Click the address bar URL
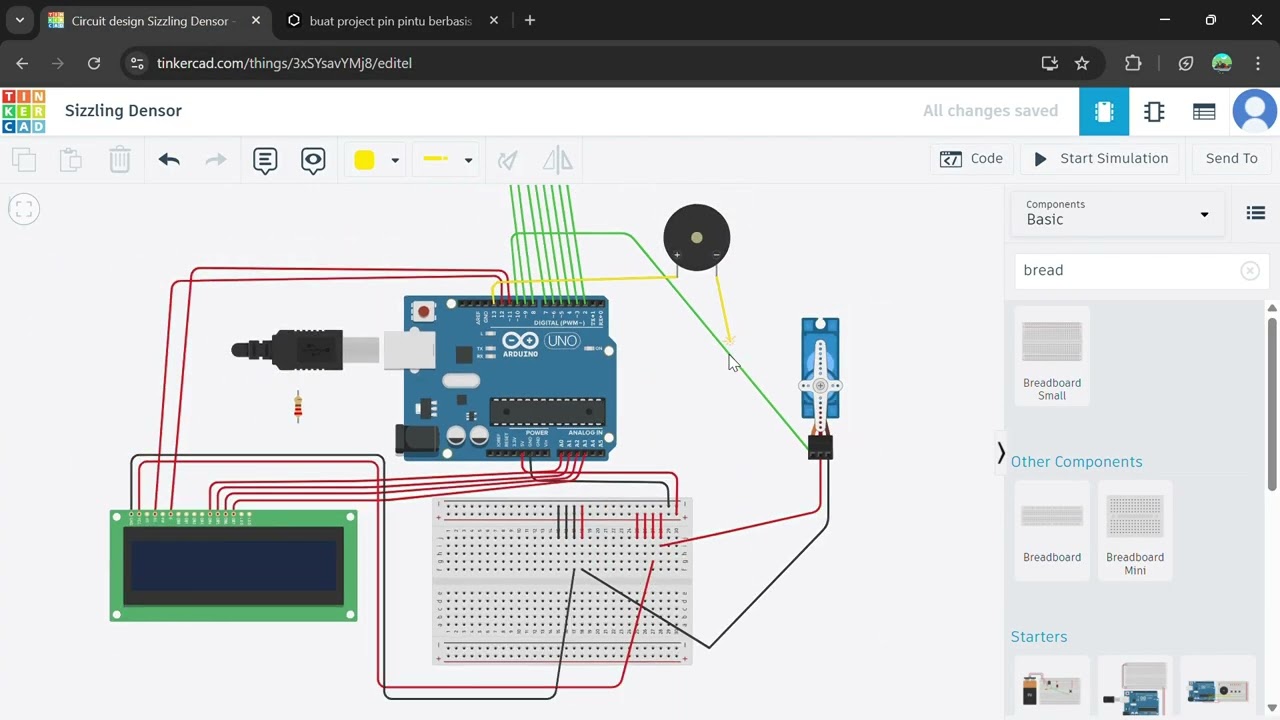Image resolution: width=1280 pixels, height=720 pixels. [284, 63]
